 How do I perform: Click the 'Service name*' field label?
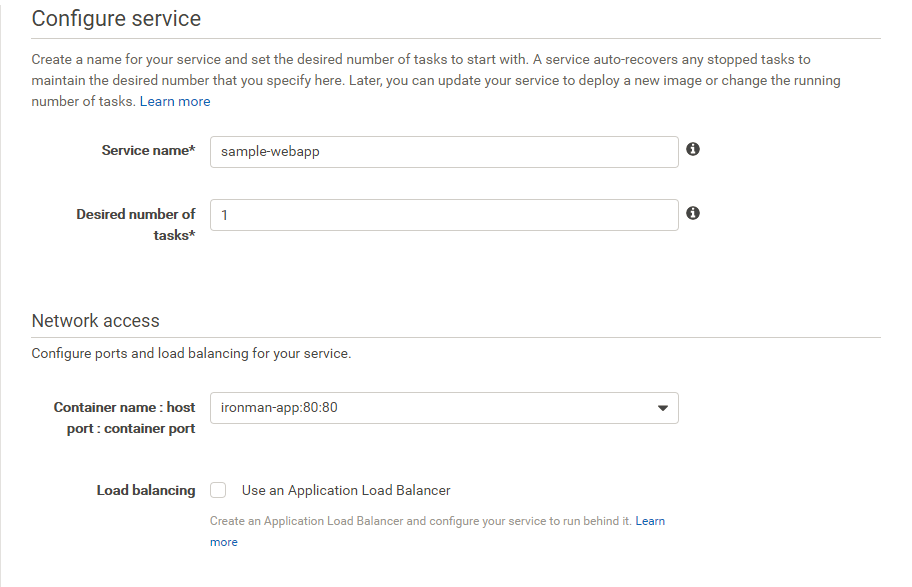coord(148,150)
